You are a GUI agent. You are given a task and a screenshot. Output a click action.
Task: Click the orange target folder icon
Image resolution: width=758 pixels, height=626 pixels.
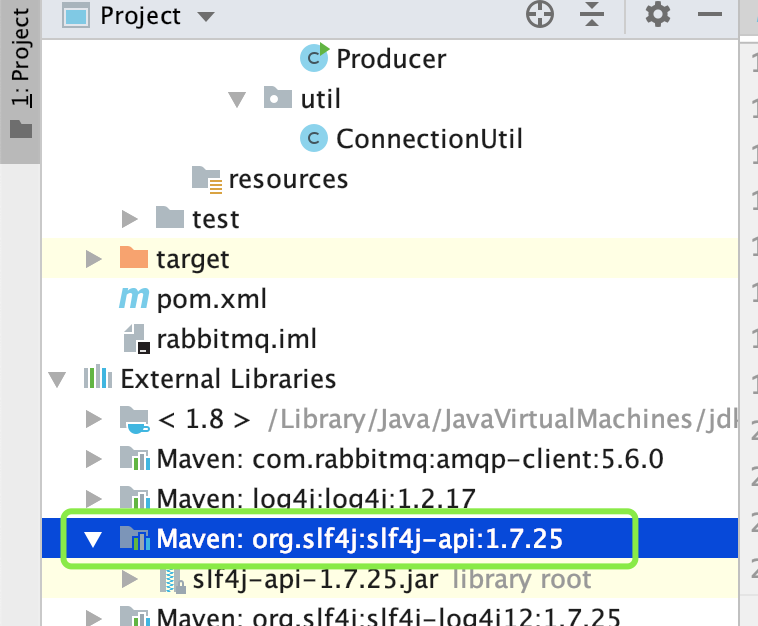[x=134, y=258]
